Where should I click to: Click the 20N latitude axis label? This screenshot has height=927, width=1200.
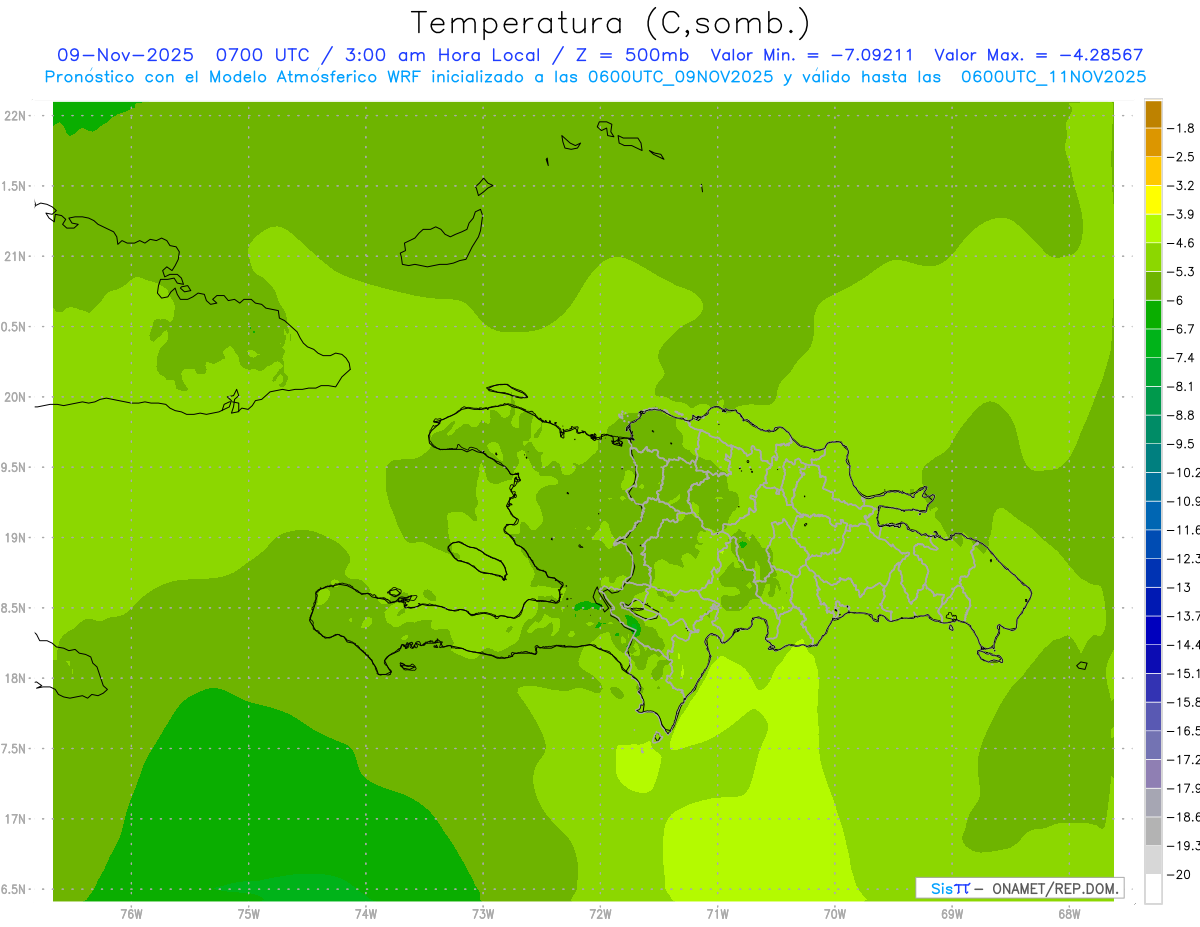click(13, 397)
